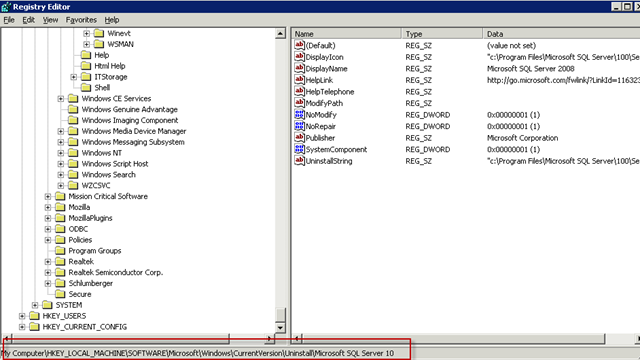Image resolution: width=640 pixels, height=360 pixels.
Task: Click the string icon for DisplayIcon
Action: 299,57
